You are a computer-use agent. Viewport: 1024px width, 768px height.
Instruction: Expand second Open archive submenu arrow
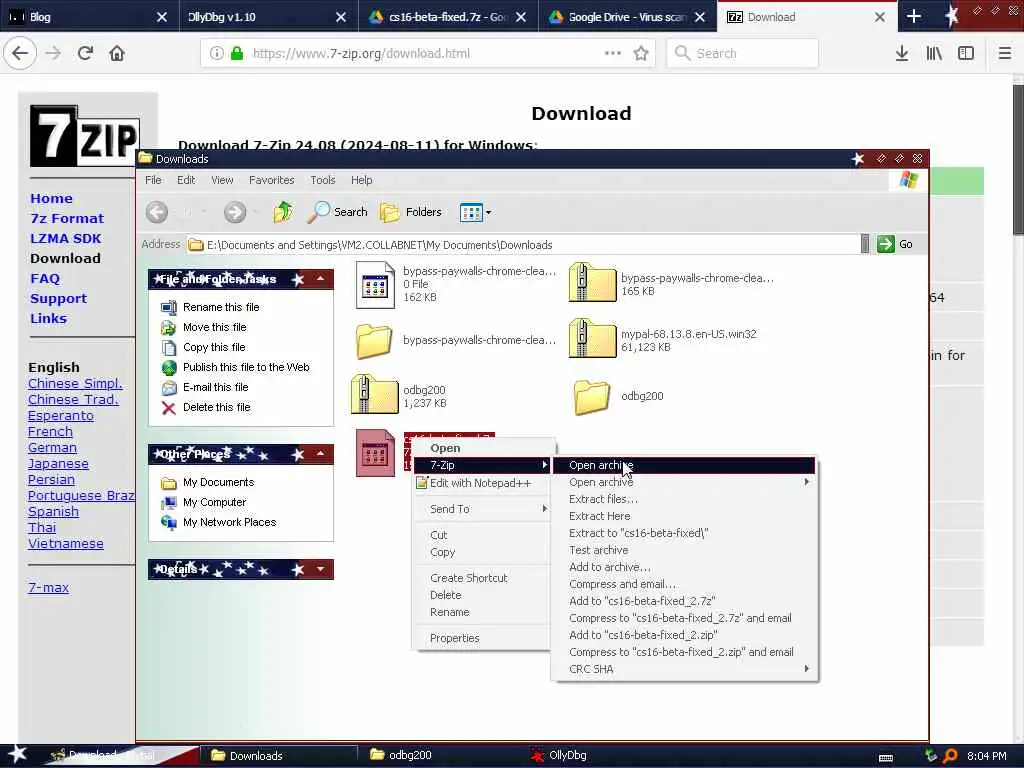(x=807, y=482)
